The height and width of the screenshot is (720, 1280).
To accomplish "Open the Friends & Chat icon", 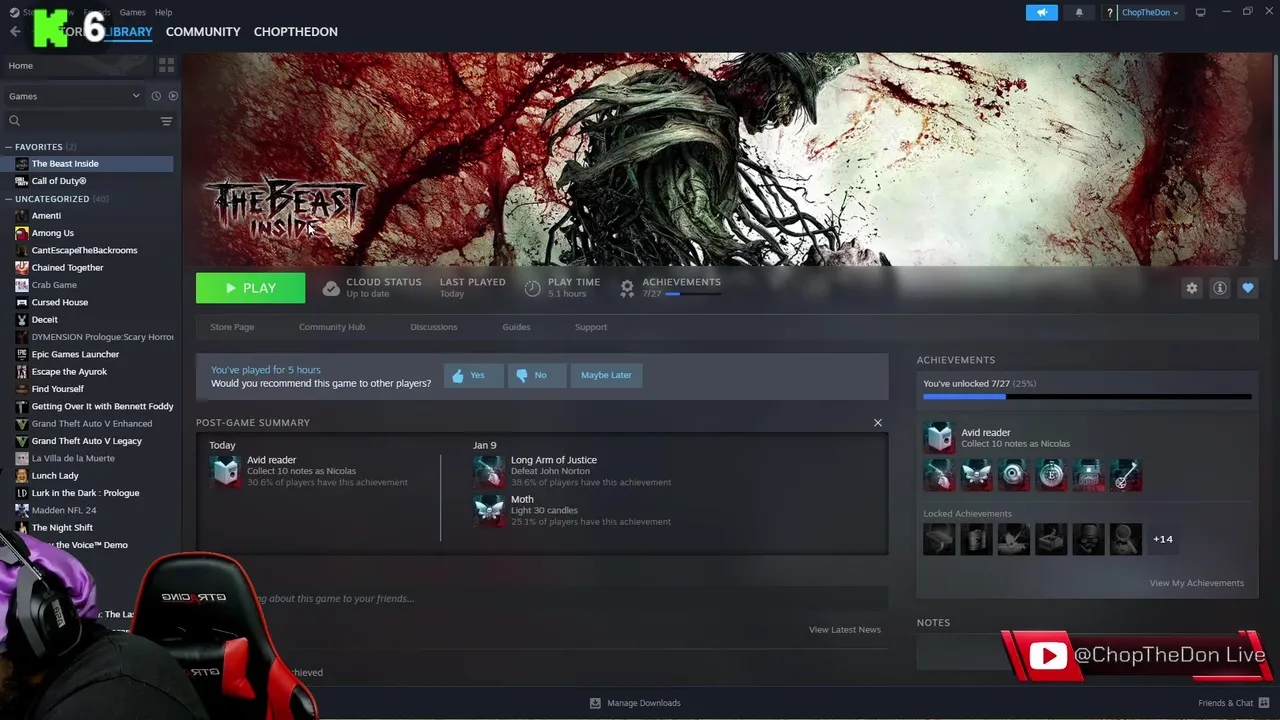I will (1264, 703).
